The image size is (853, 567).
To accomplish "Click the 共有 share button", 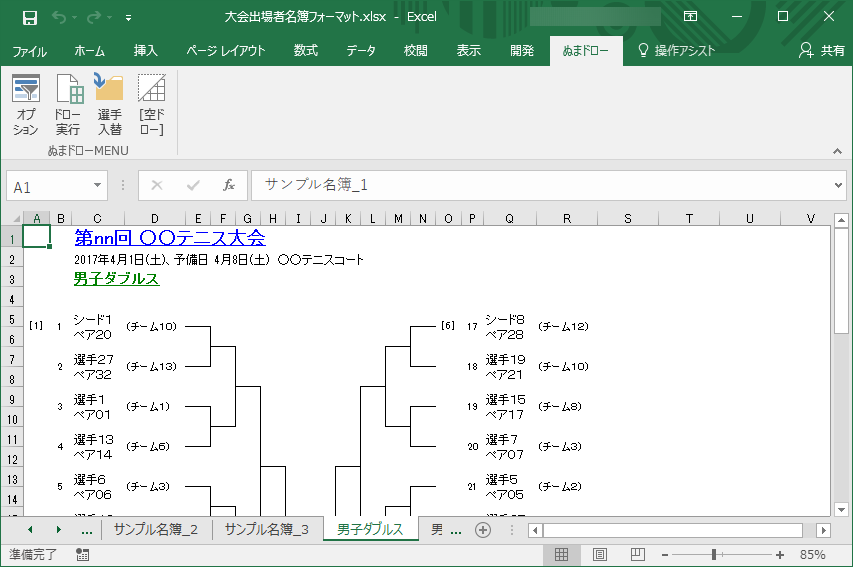I will (x=821, y=51).
